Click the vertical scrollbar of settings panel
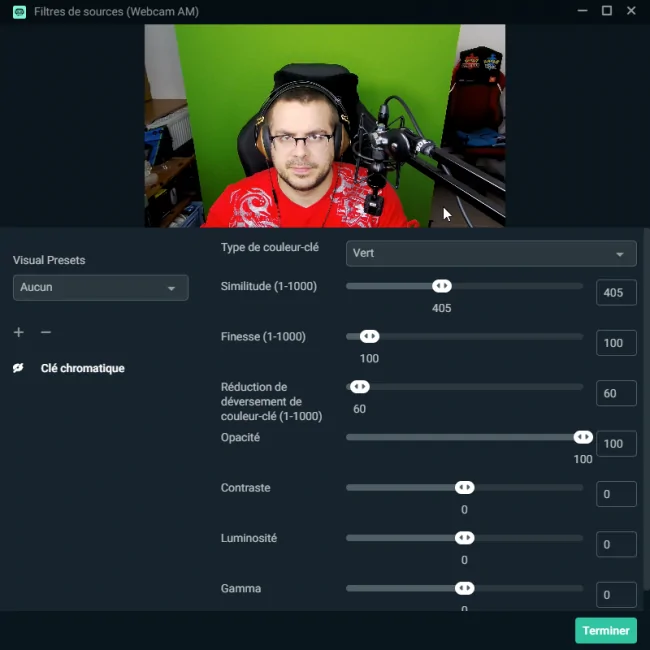 [647, 410]
